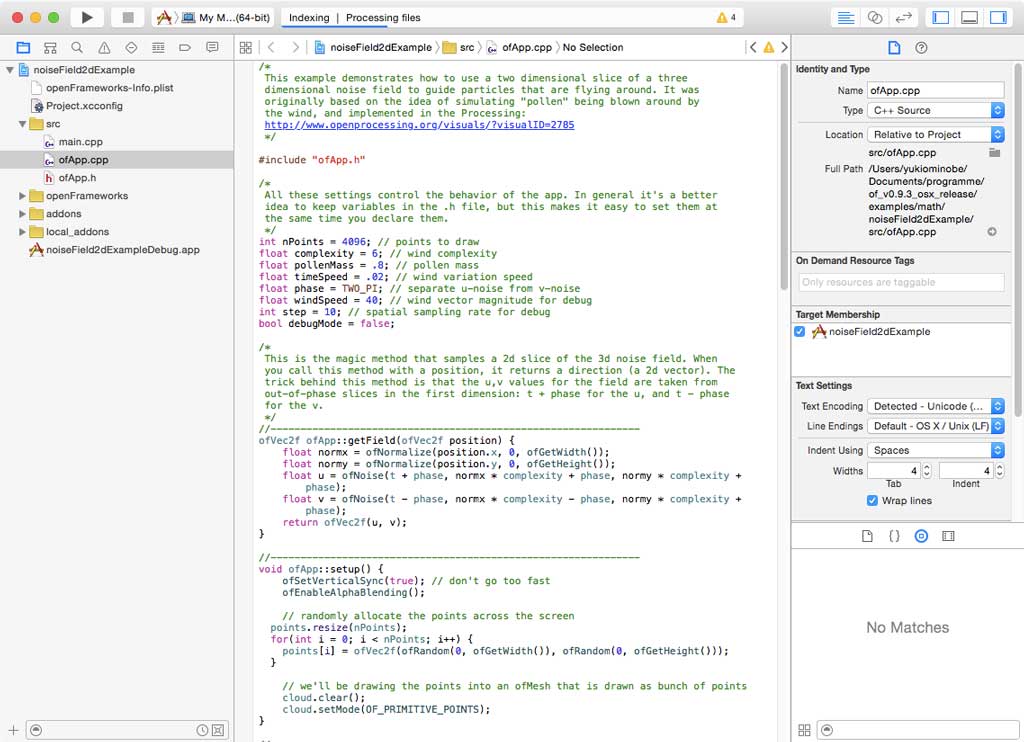Viewport: 1024px width, 742px height.
Task: Select ofApp.h in the project navigator
Action: pyautogui.click(x=77, y=178)
